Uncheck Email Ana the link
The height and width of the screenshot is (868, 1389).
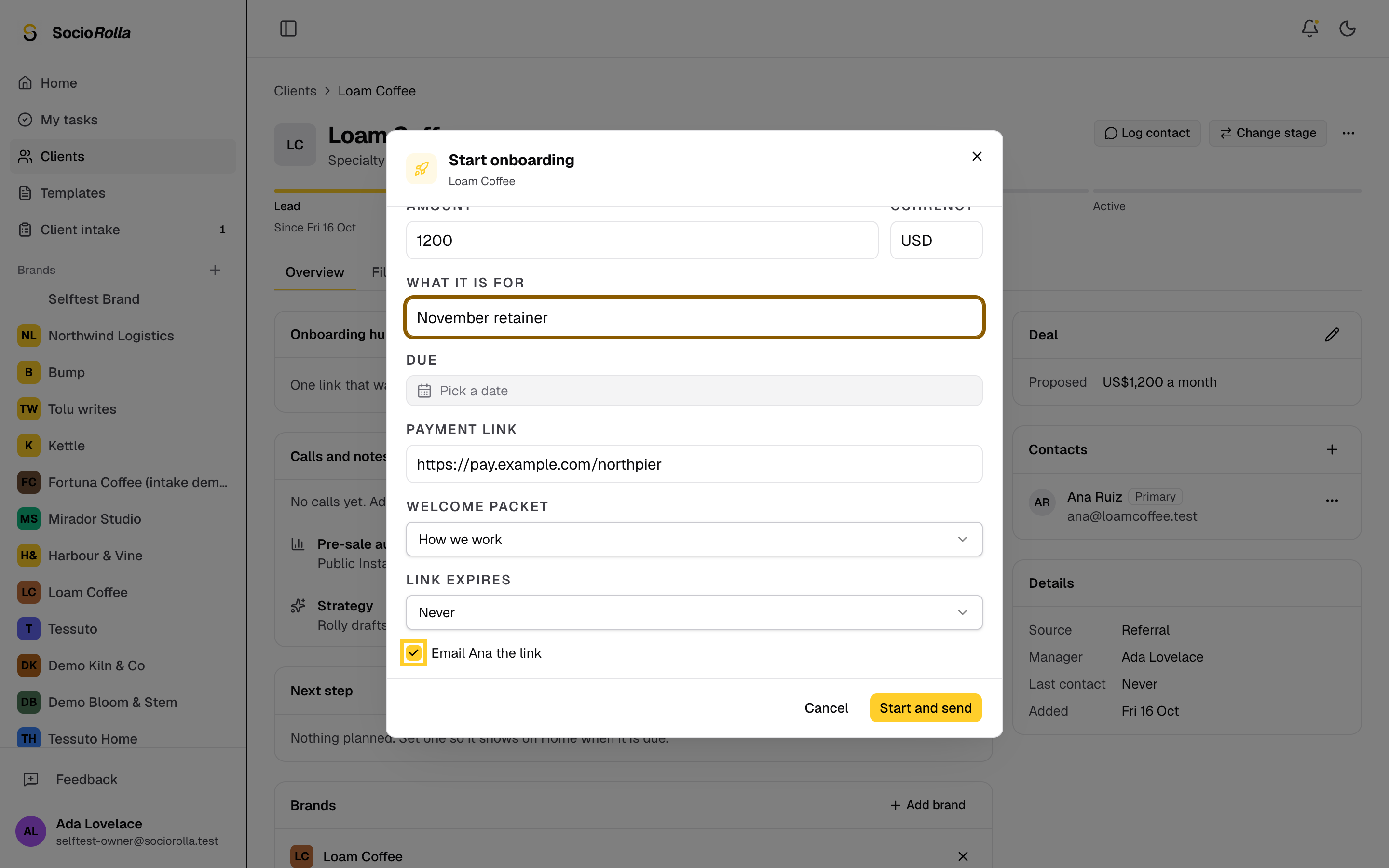pos(413,653)
